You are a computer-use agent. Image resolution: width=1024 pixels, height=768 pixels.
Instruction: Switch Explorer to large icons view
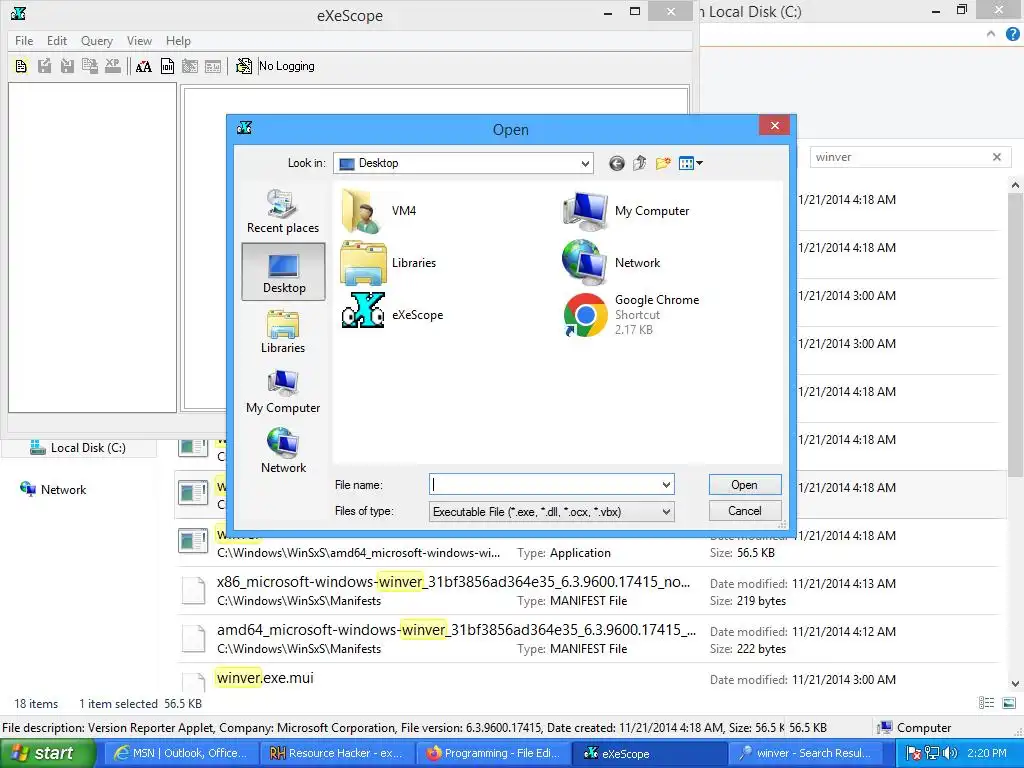[x=1009, y=703]
